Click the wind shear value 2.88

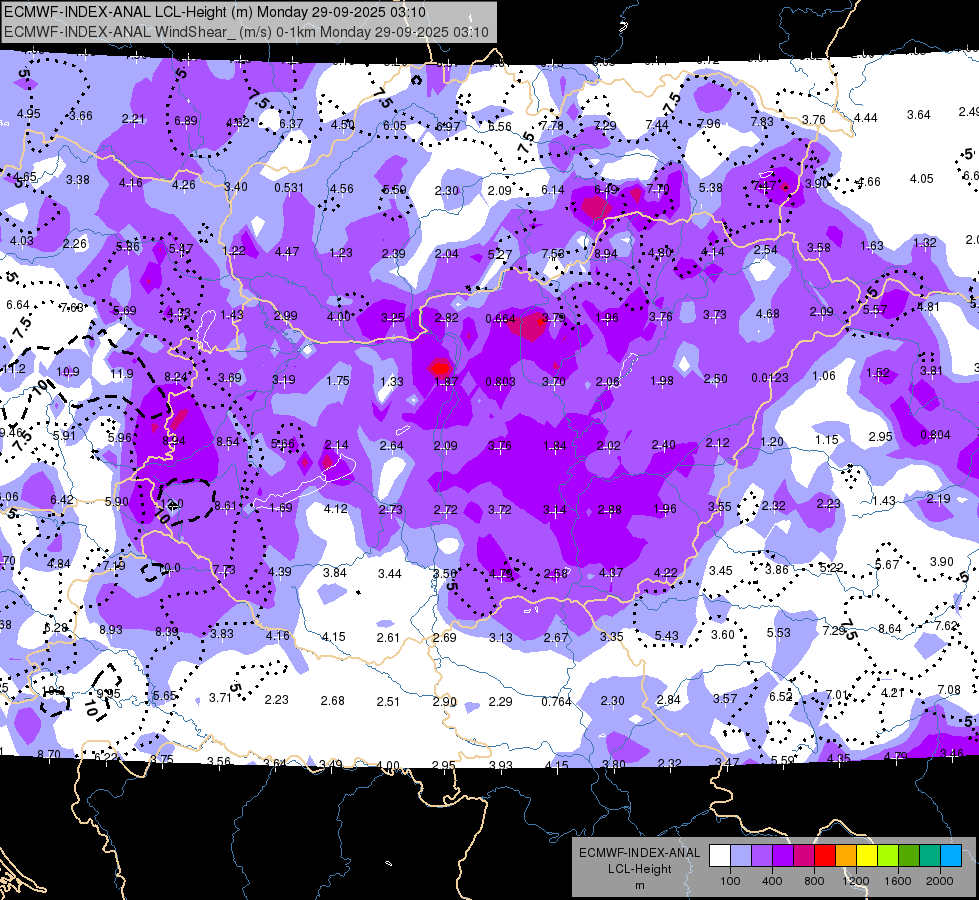coord(609,510)
